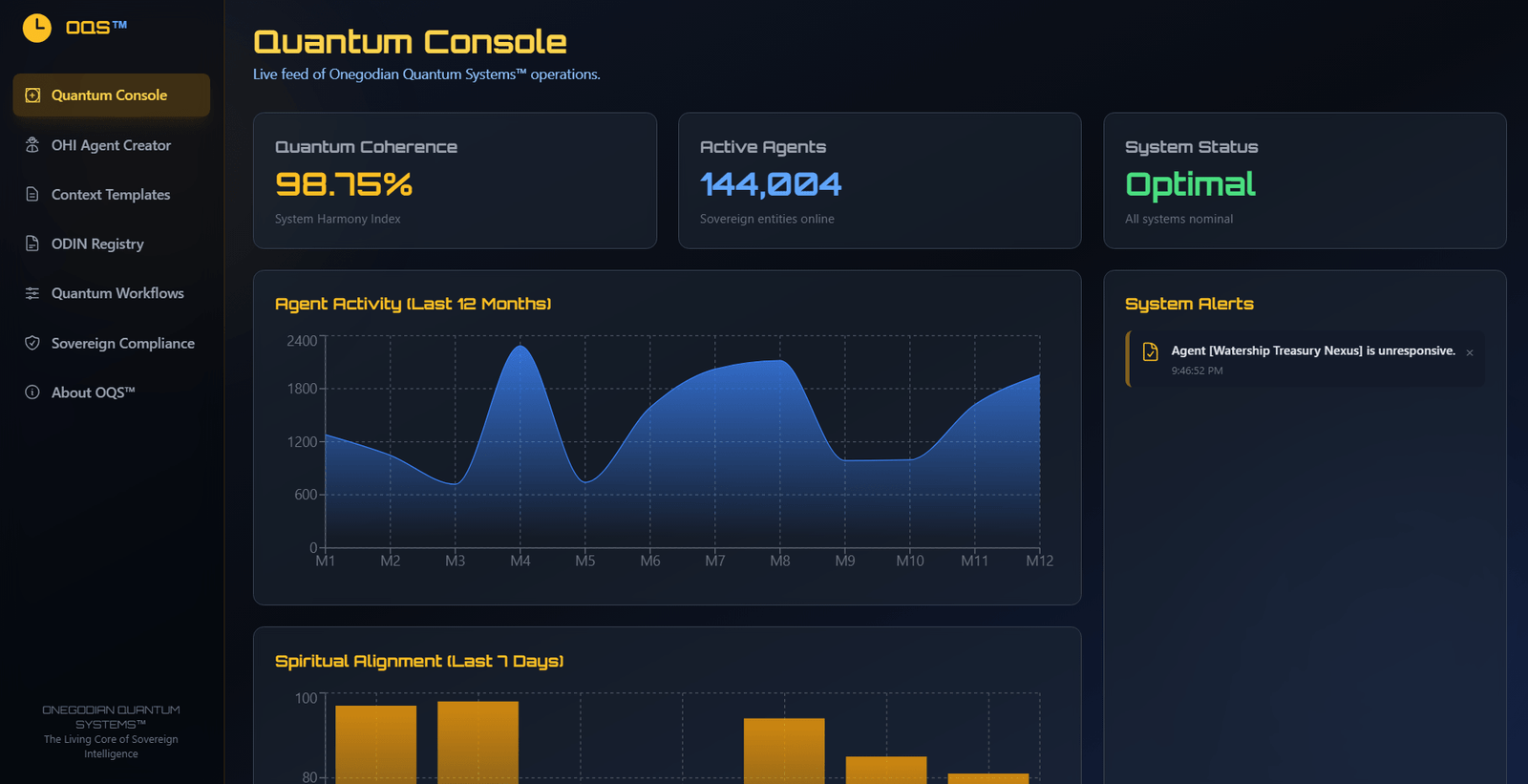Viewport: 1528px width, 784px height.
Task: Click the first Spiritual Alignment bar
Action: tap(376, 745)
